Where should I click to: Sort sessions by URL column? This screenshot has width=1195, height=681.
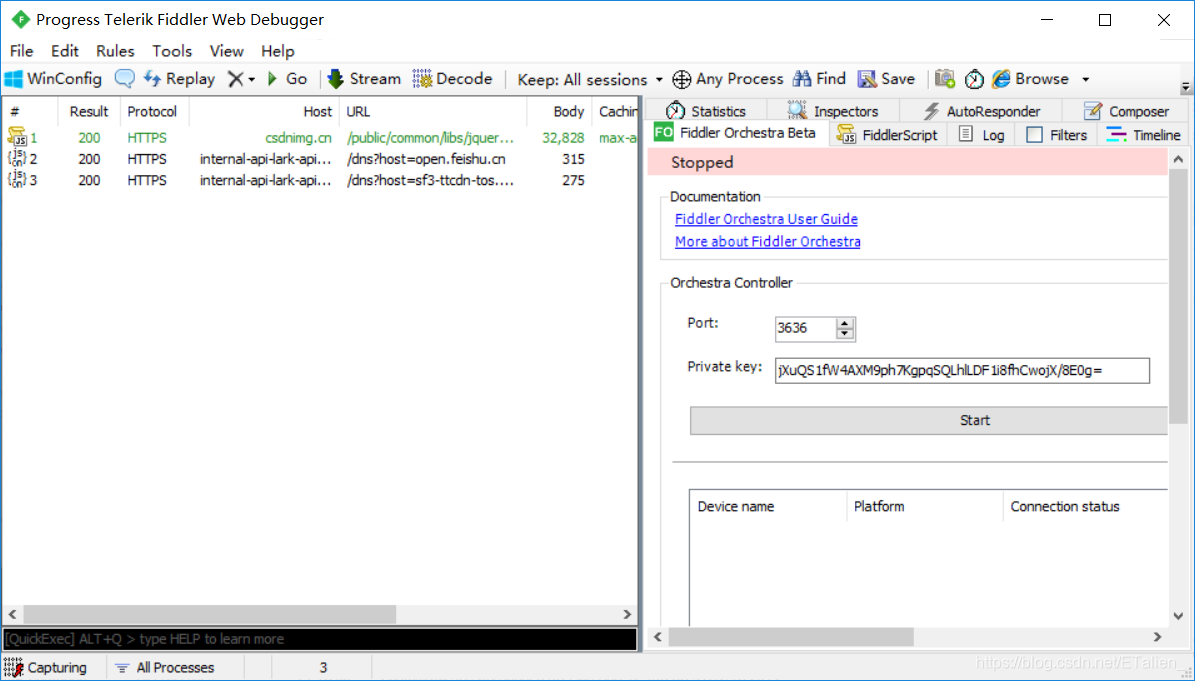coord(433,111)
